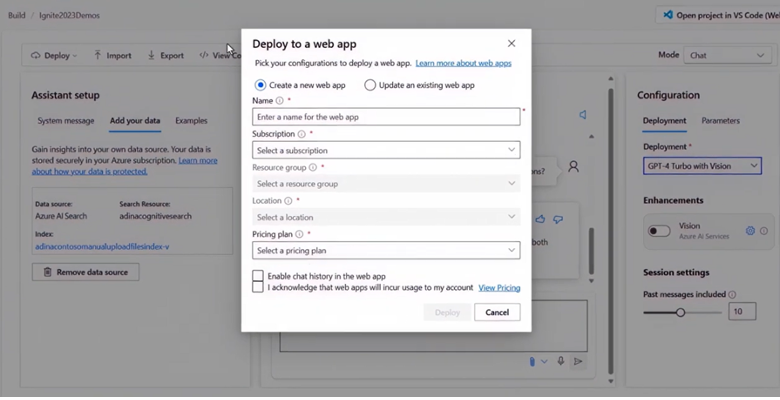Click the Remove data source button
Image resolution: width=780 pixels, height=400 pixels.
[x=86, y=272]
